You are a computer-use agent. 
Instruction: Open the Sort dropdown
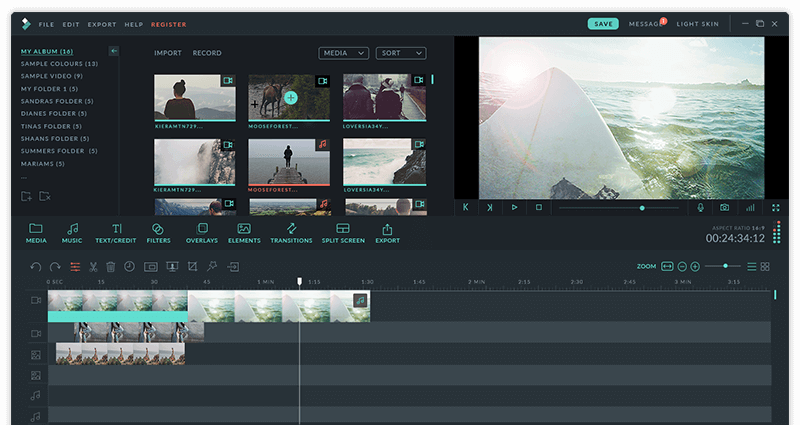point(401,53)
